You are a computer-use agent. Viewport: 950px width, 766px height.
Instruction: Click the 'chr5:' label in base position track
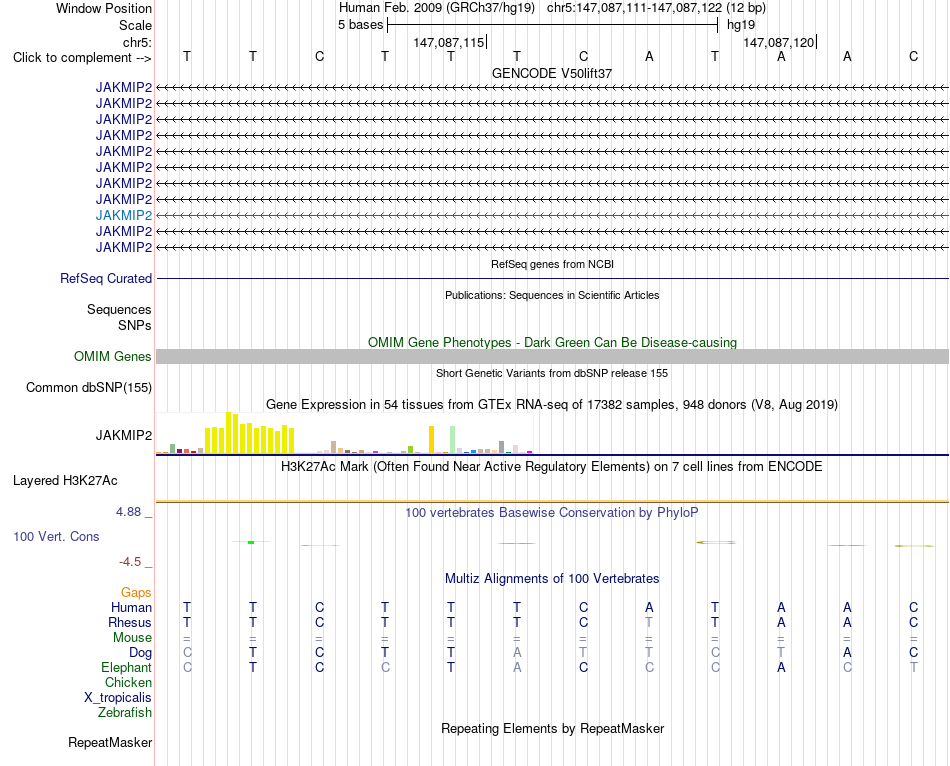click(x=137, y=42)
